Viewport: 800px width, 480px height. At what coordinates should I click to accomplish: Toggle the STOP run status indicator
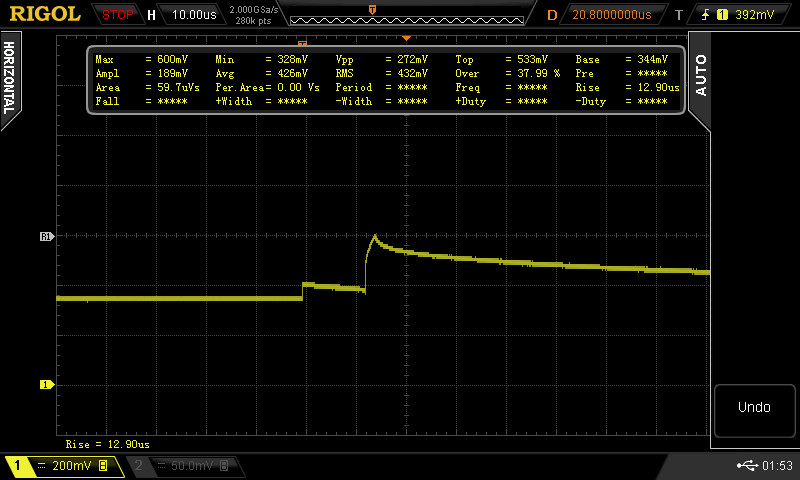(x=118, y=15)
